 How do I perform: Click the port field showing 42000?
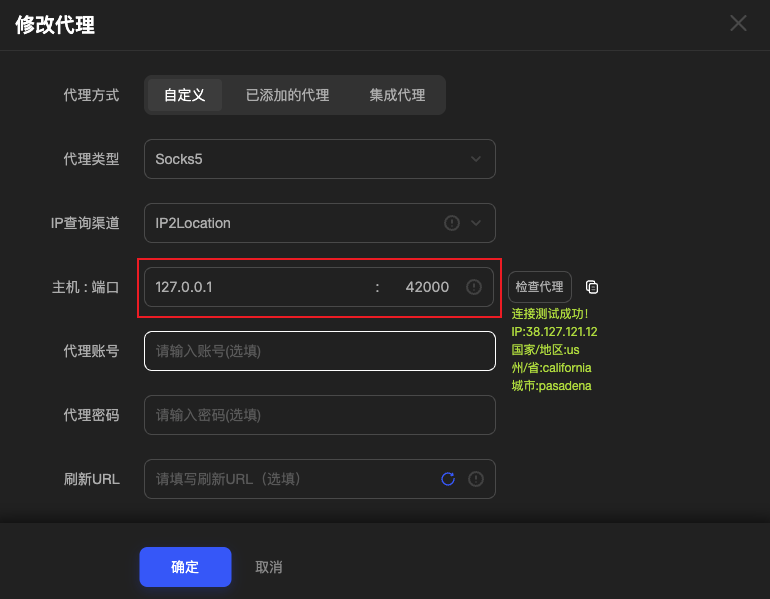(x=427, y=287)
